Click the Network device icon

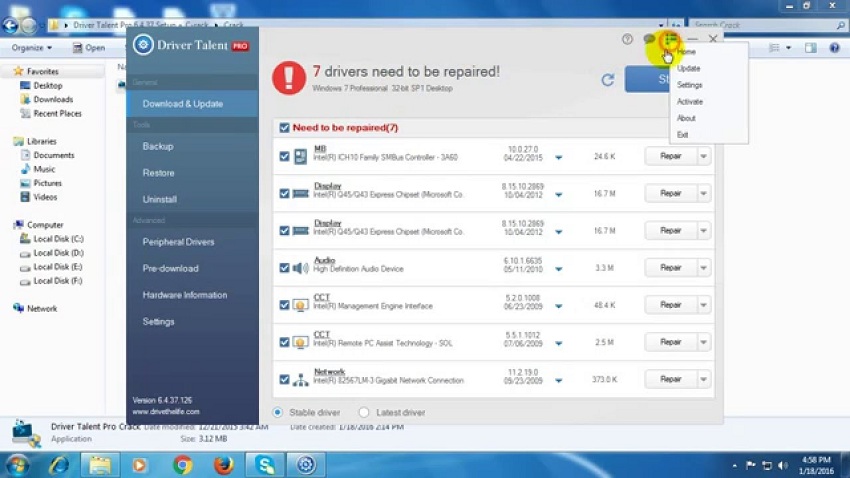[x=300, y=380]
